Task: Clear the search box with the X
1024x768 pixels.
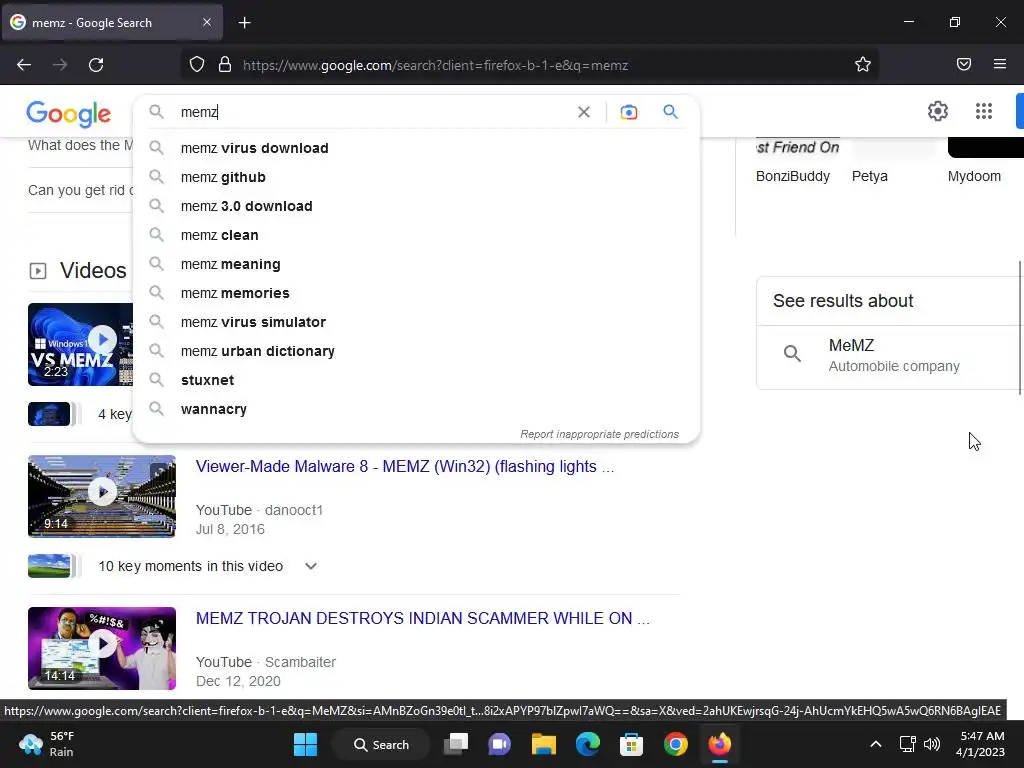Action: (x=584, y=112)
